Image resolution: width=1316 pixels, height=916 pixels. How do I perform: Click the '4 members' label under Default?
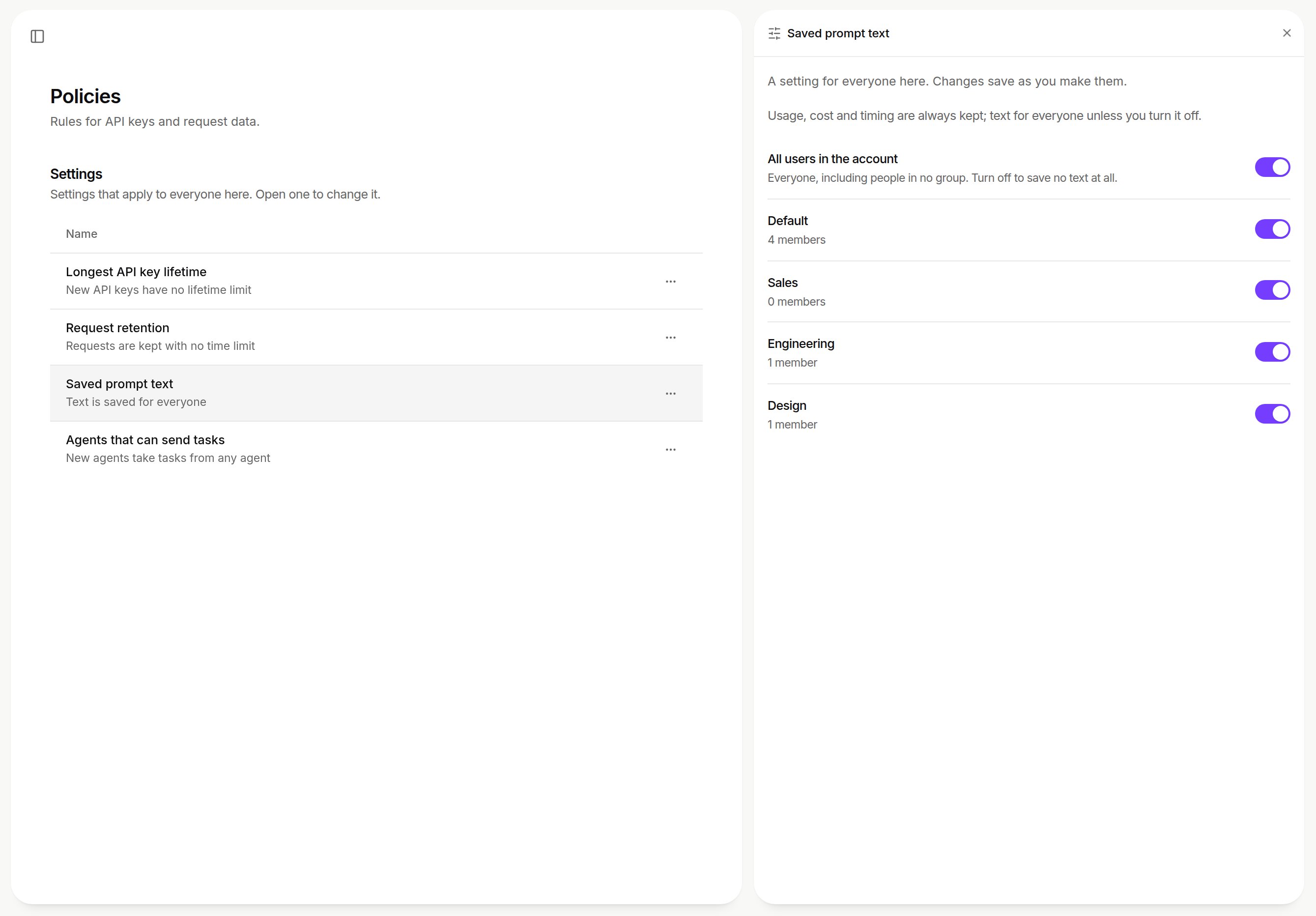[x=797, y=240]
